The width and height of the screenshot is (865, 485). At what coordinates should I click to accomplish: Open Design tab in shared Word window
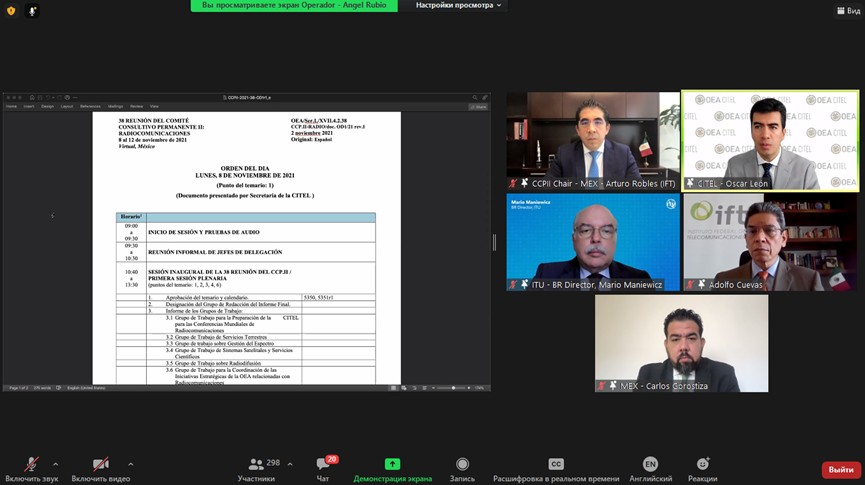pos(47,106)
